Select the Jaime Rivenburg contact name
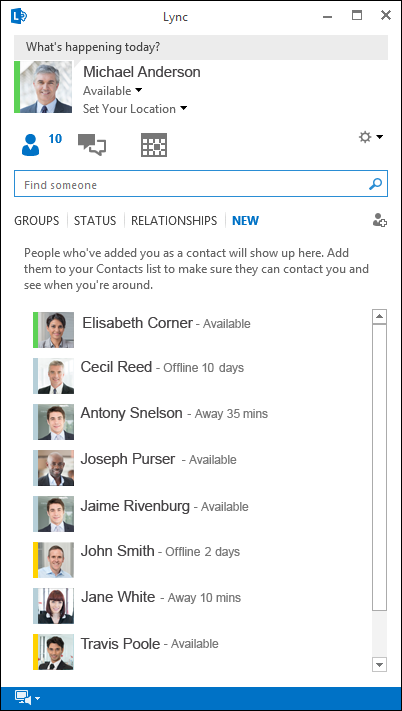Screen dimensions: 402x711 tap(135, 506)
